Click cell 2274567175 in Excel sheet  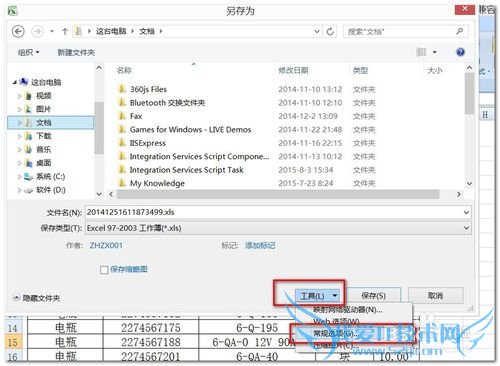[x=151, y=328]
